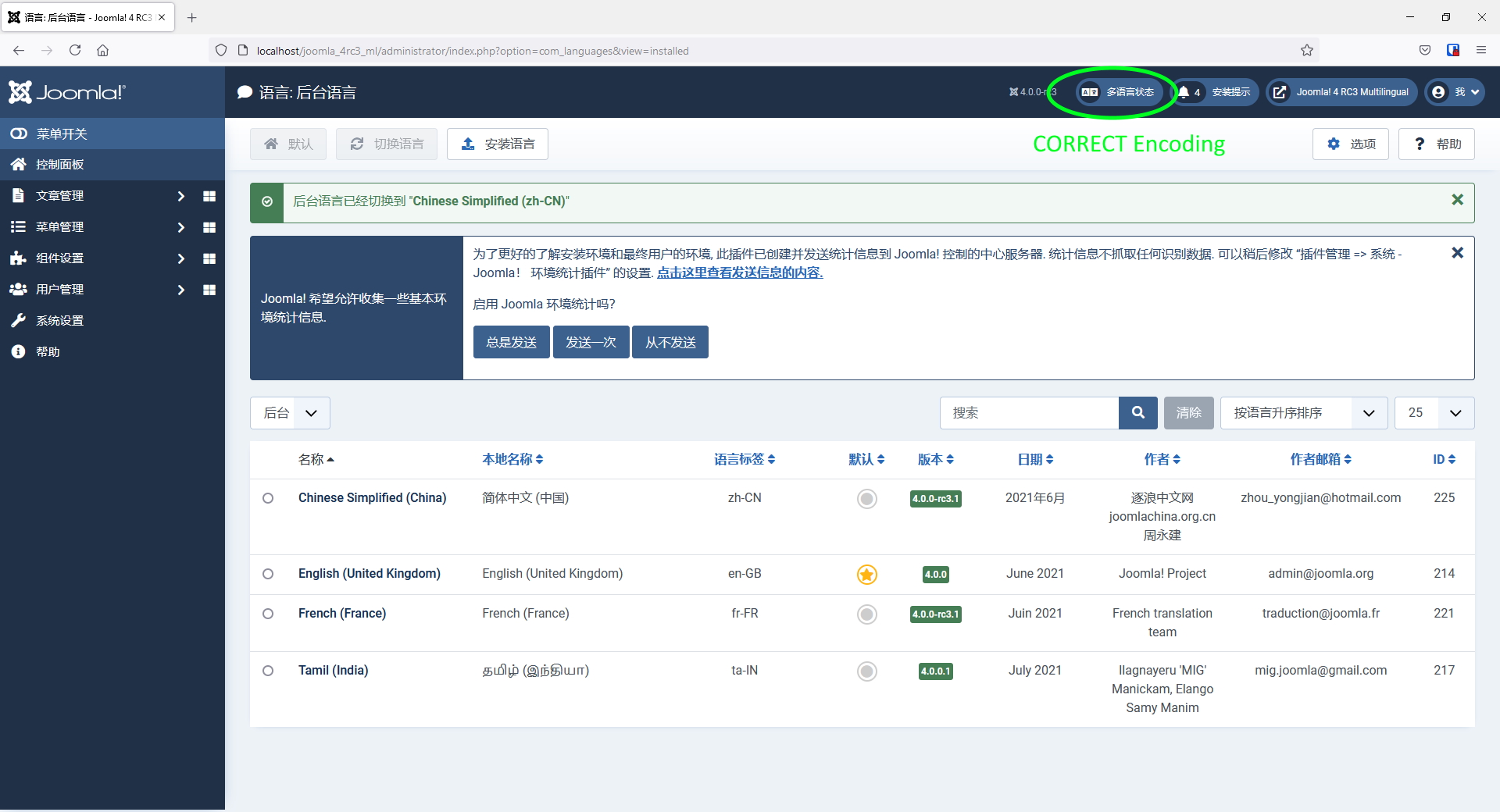Dismiss the green success message
This screenshot has width=1500, height=812.
point(1457,200)
